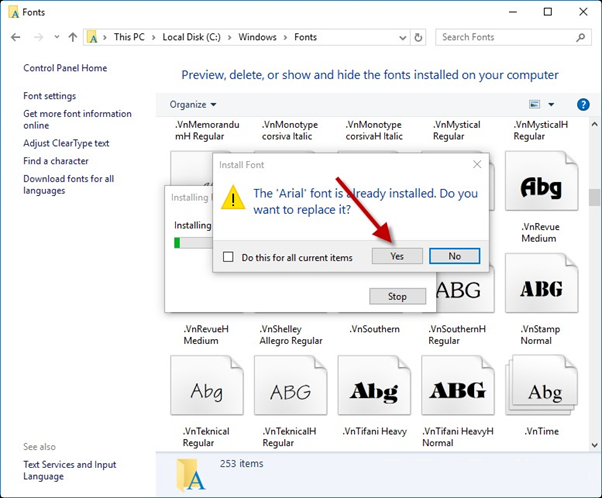Image resolution: width=602 pixels, height=498 pixels.
Task: Click '.VnMysticalH Regular' label
Action: (x=541, y=131)
